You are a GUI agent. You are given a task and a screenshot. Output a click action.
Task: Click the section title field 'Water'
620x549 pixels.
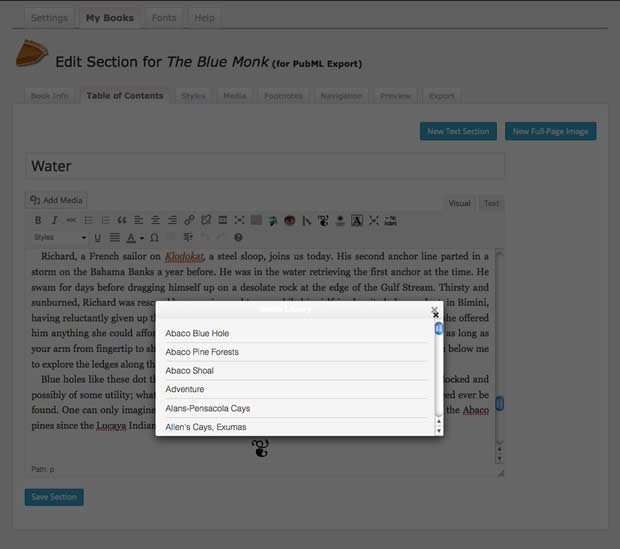(264, 166)
